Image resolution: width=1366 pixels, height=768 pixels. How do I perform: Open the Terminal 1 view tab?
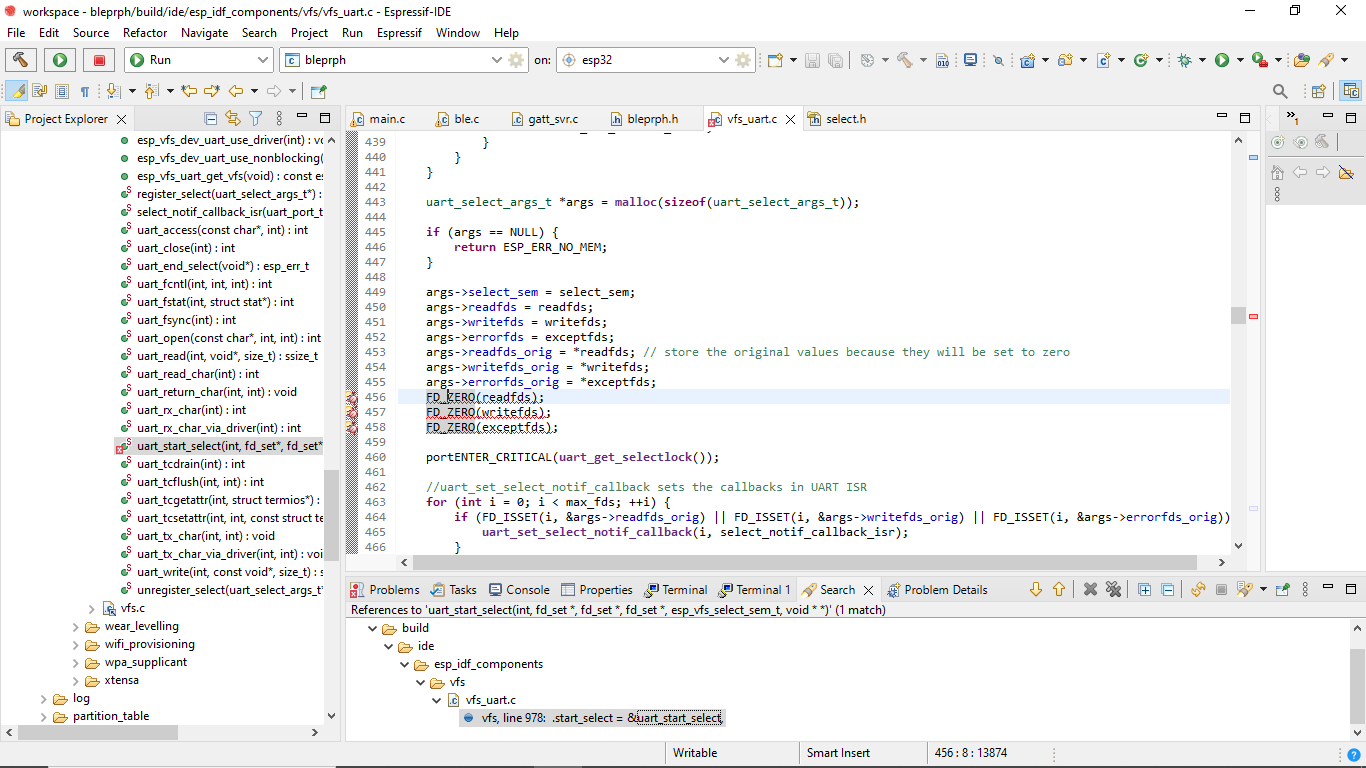click(754, 589)
